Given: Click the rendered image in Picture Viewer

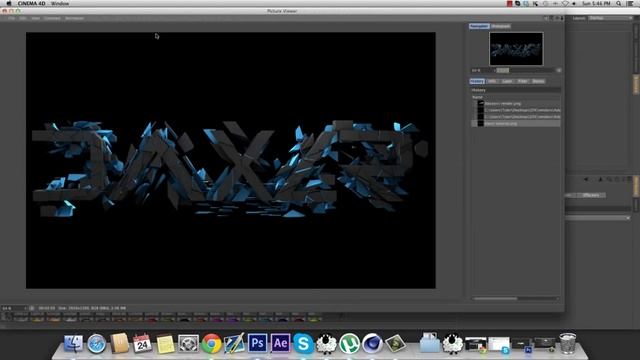Looking at the screenshot, I should [231, 160].
